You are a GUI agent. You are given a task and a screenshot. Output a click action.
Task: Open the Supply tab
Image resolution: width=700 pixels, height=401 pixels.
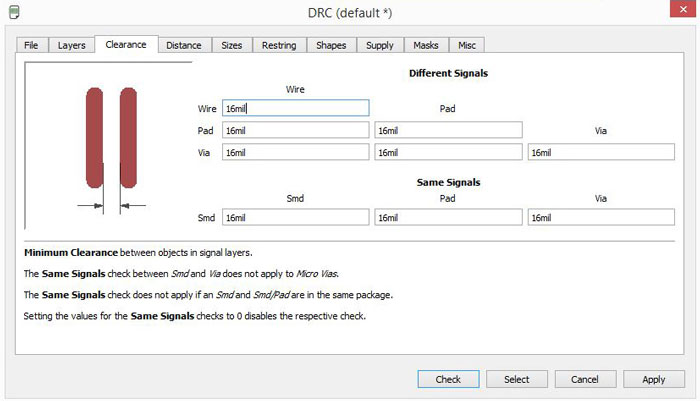click(380, 46)
